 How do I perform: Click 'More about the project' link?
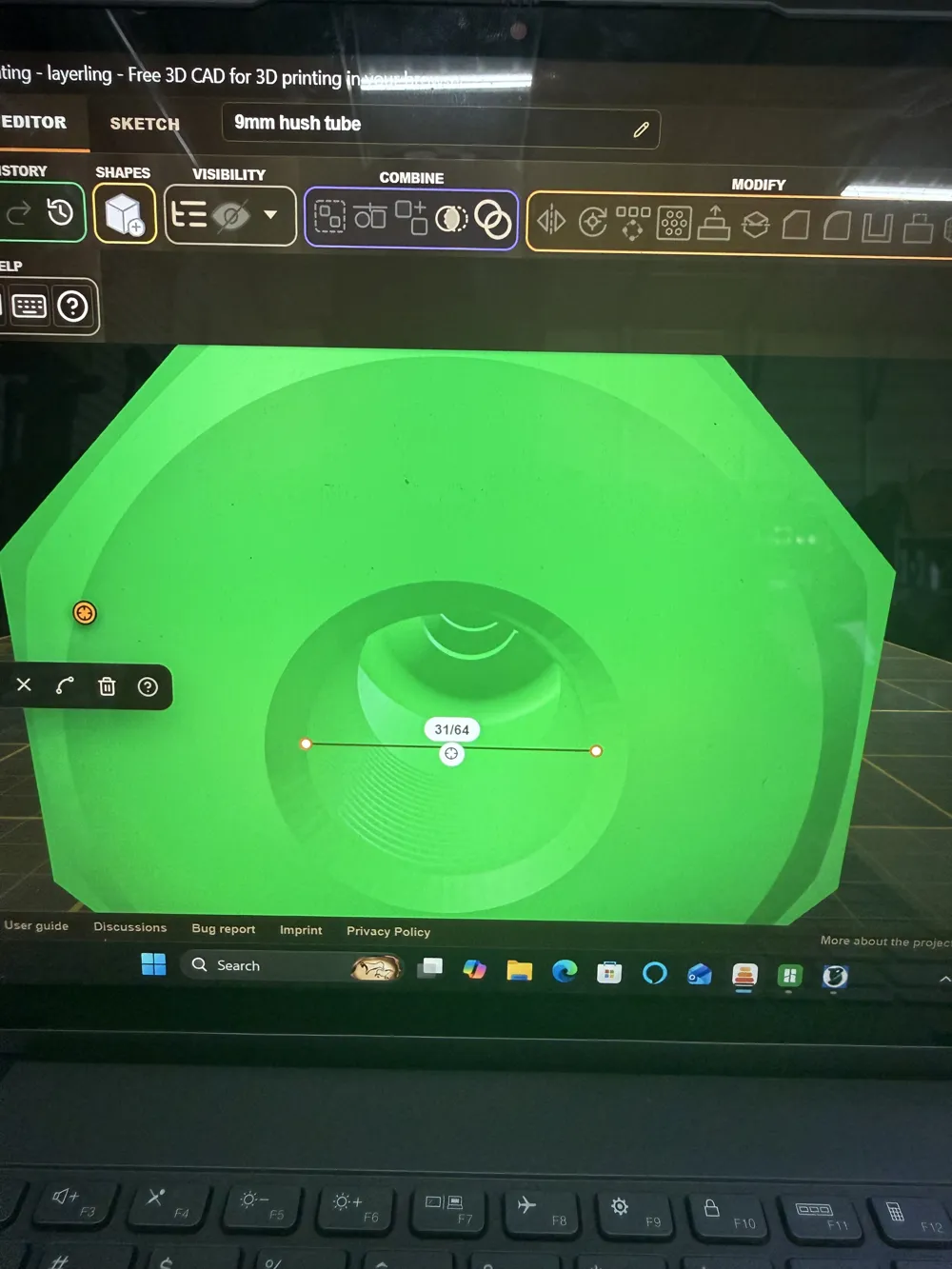[885, 942]
